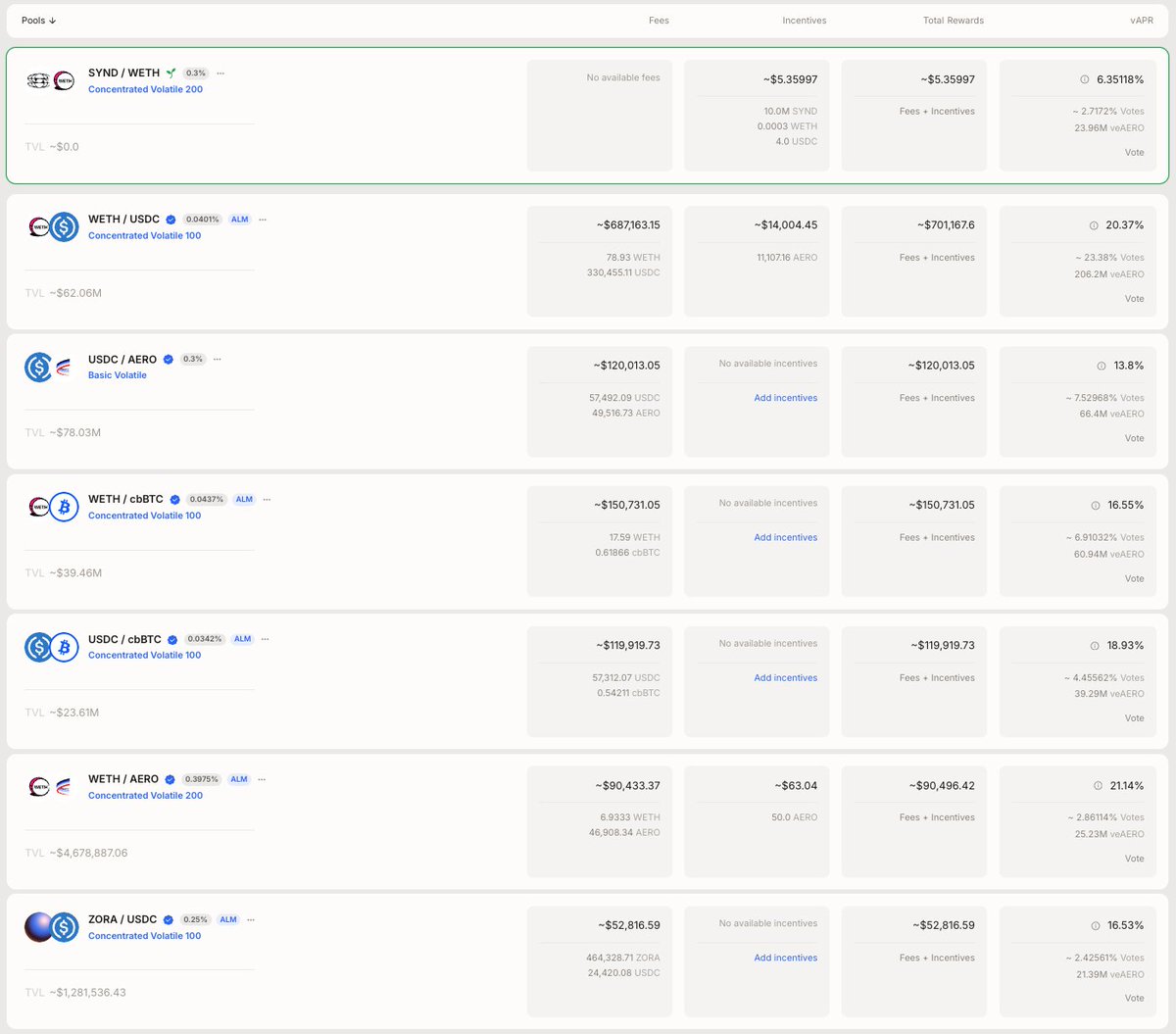1176x1034 pixels.
Task: Click the verified badge next to WETH / cbBTC
Action: (x=175, y=500)
